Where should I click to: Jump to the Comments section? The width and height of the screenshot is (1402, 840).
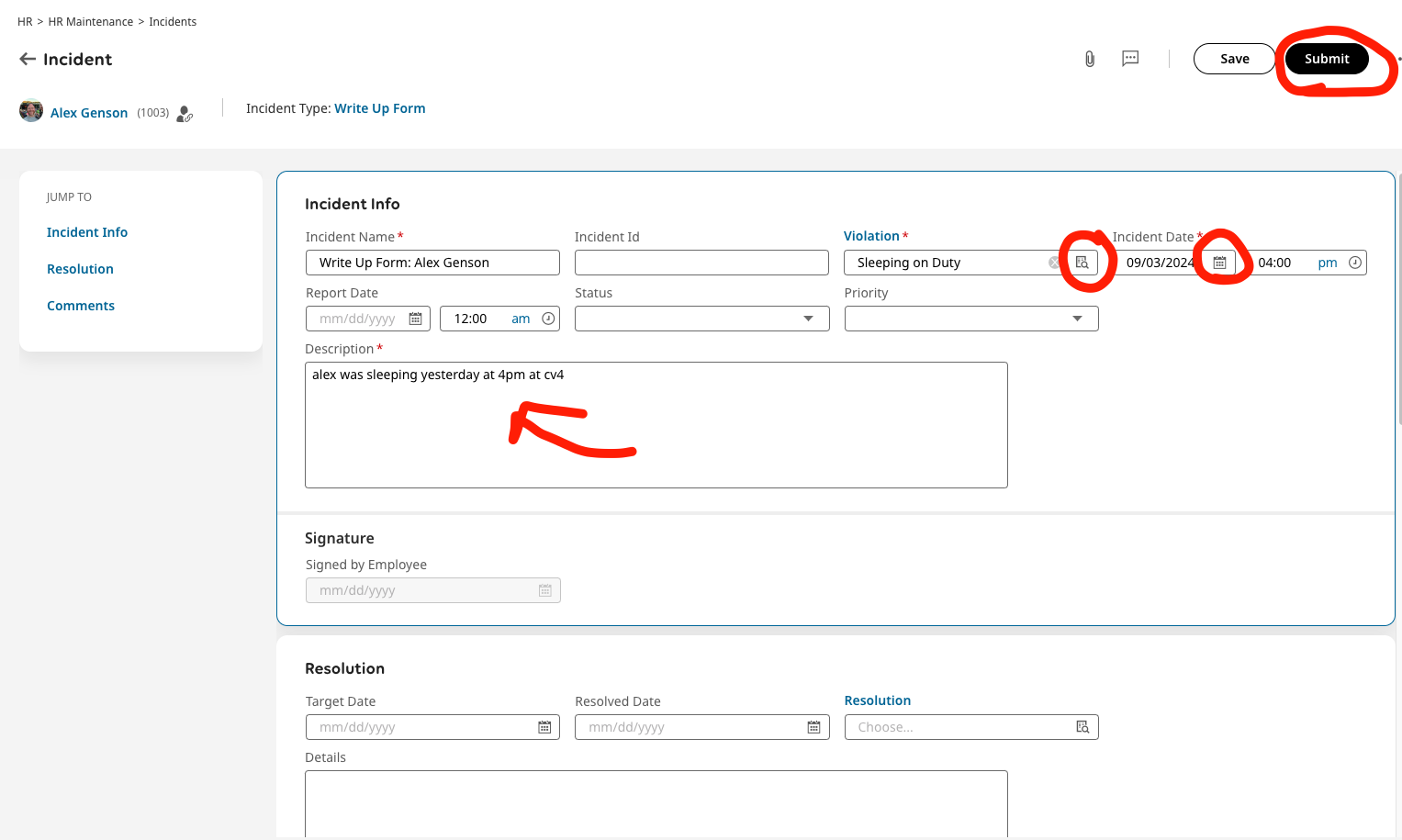[81, 306]
